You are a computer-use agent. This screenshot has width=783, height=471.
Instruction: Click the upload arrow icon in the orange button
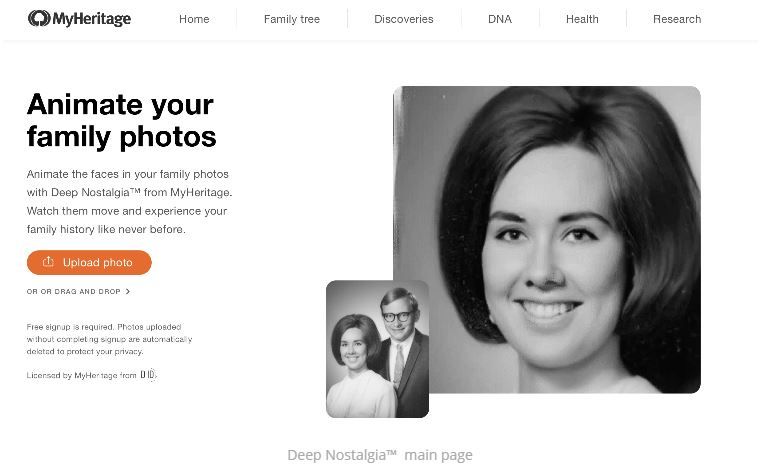[x=48, y=262]
